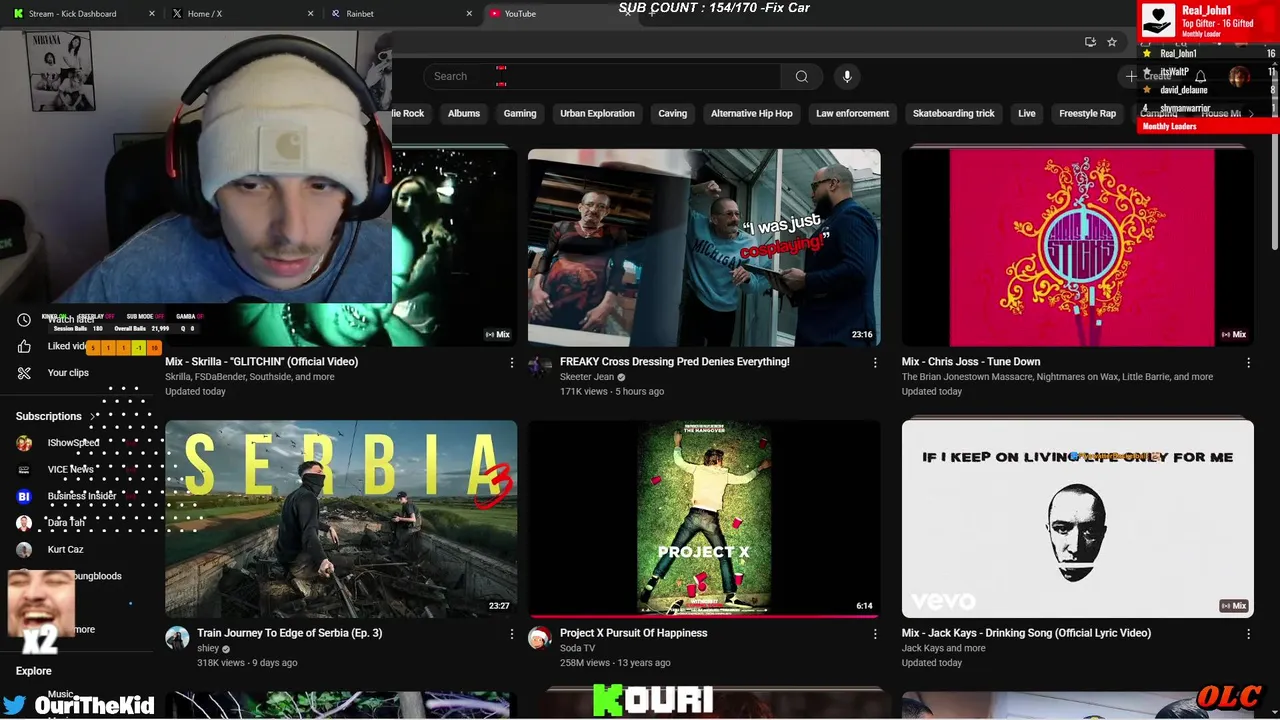Select the YouTube browser tab
1280x720 pixels.
point(560,14)
